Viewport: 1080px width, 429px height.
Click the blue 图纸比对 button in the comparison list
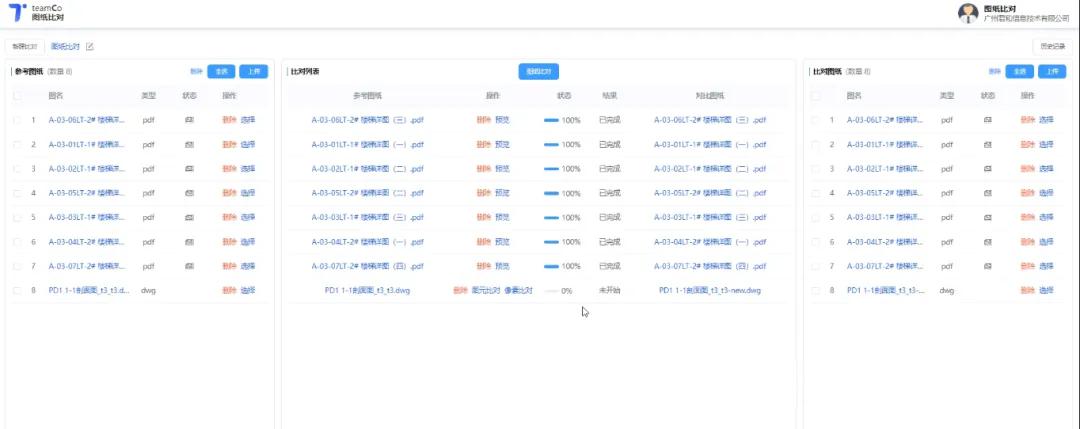538,71
